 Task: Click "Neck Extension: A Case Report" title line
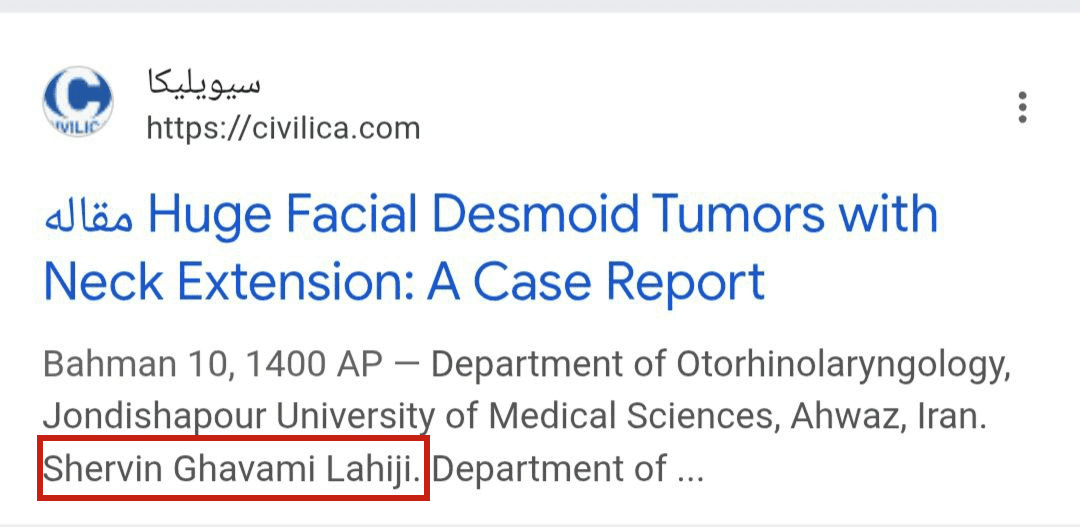tap(404, 282)
